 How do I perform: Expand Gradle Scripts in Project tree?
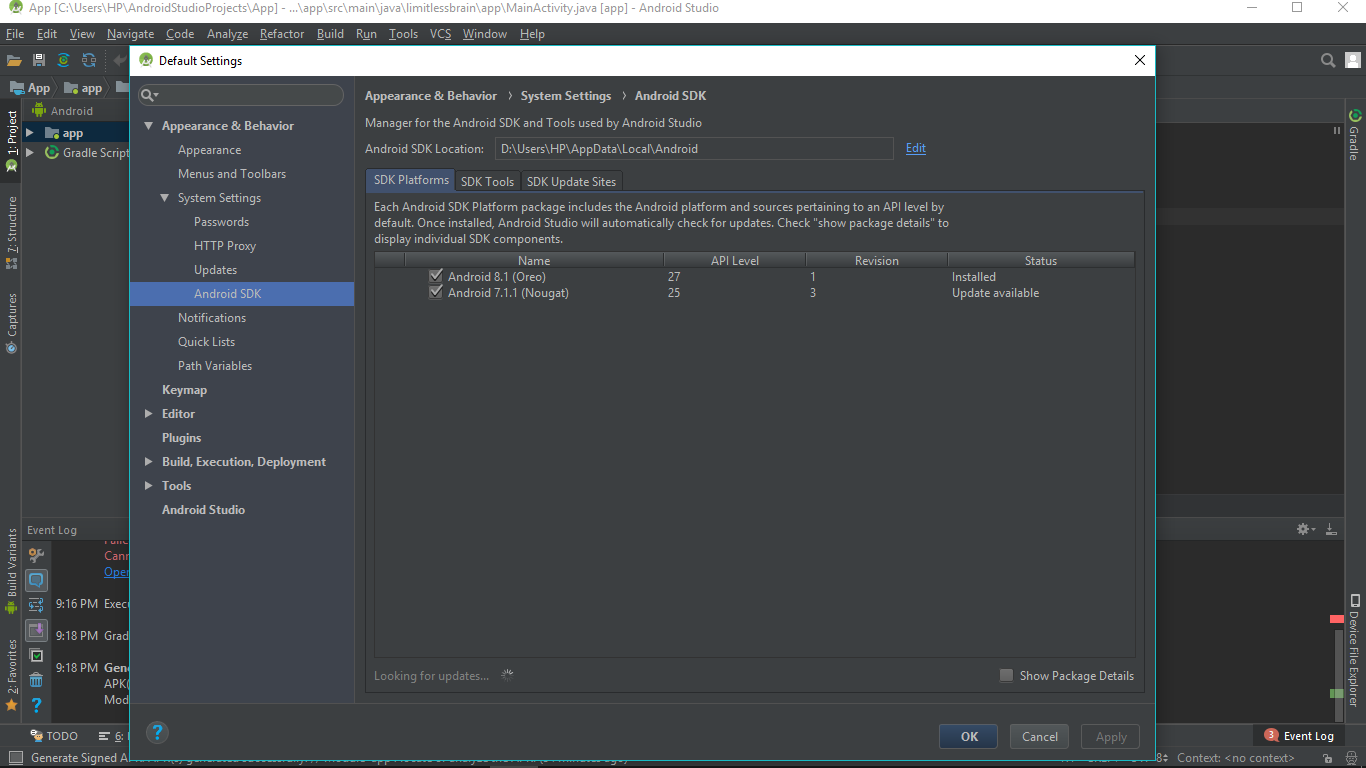pos(29,153)
